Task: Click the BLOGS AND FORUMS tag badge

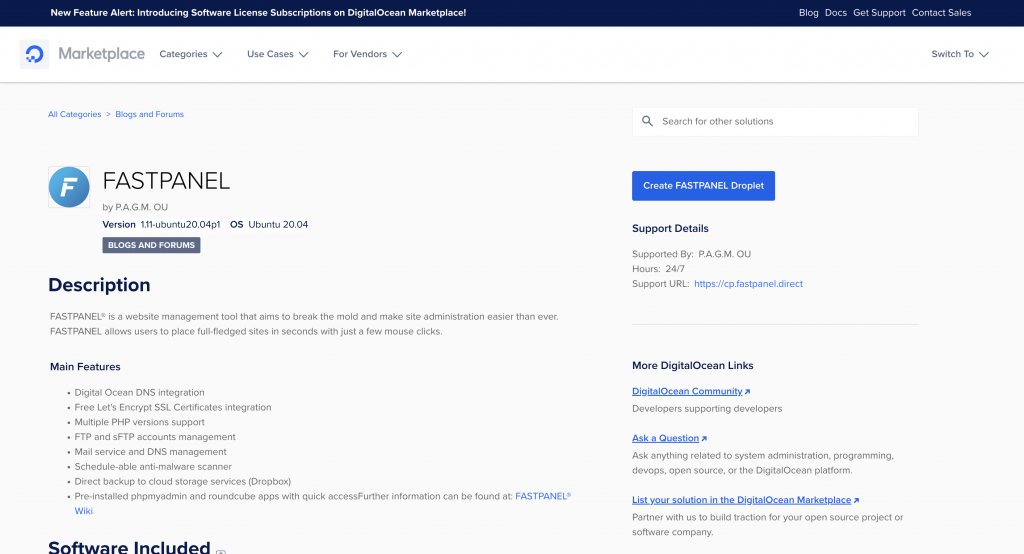Action: pos(151,245)
